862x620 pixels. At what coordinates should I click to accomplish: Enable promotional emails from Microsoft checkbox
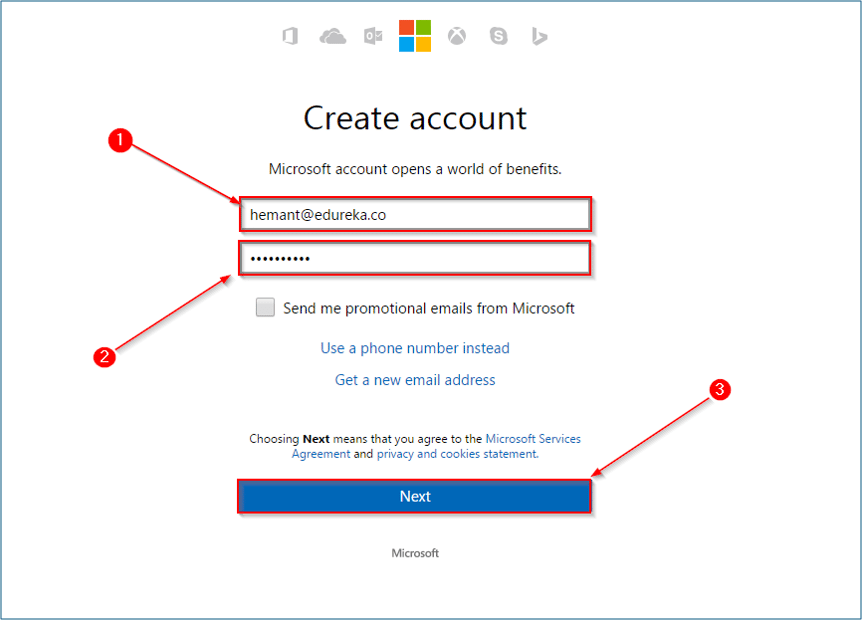265,307
